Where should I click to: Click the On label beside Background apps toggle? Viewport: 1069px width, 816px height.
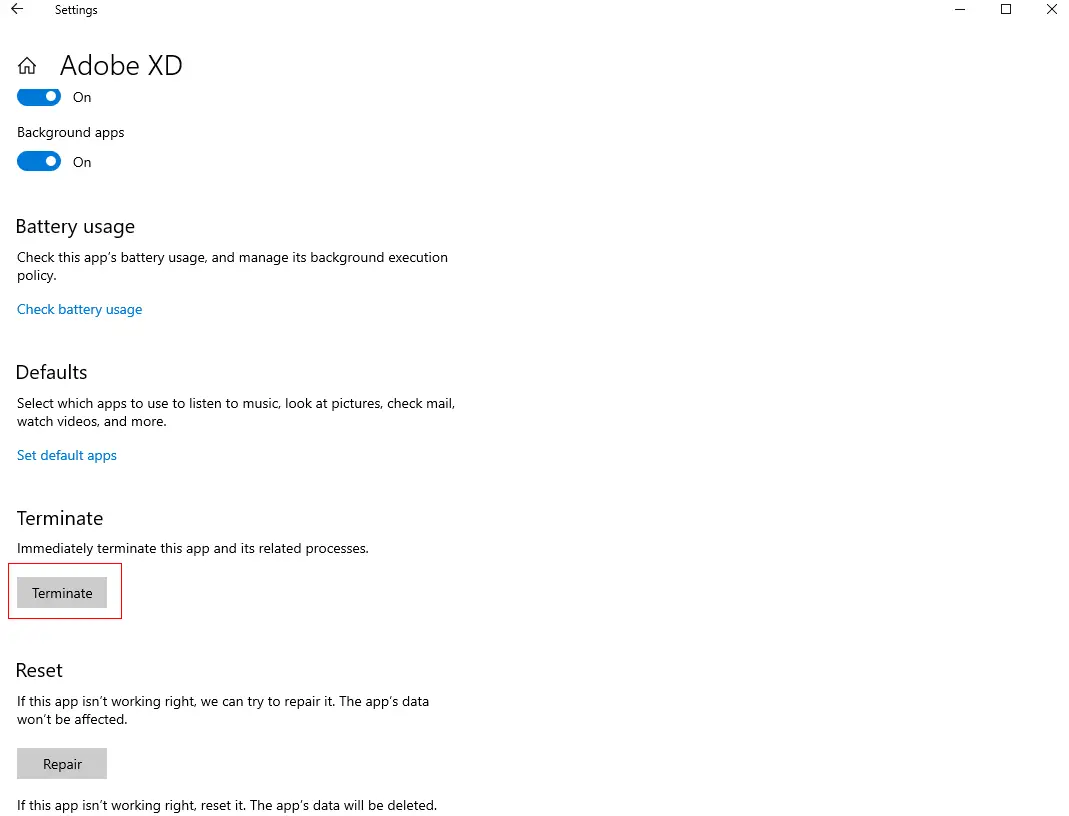click(82, 162)
